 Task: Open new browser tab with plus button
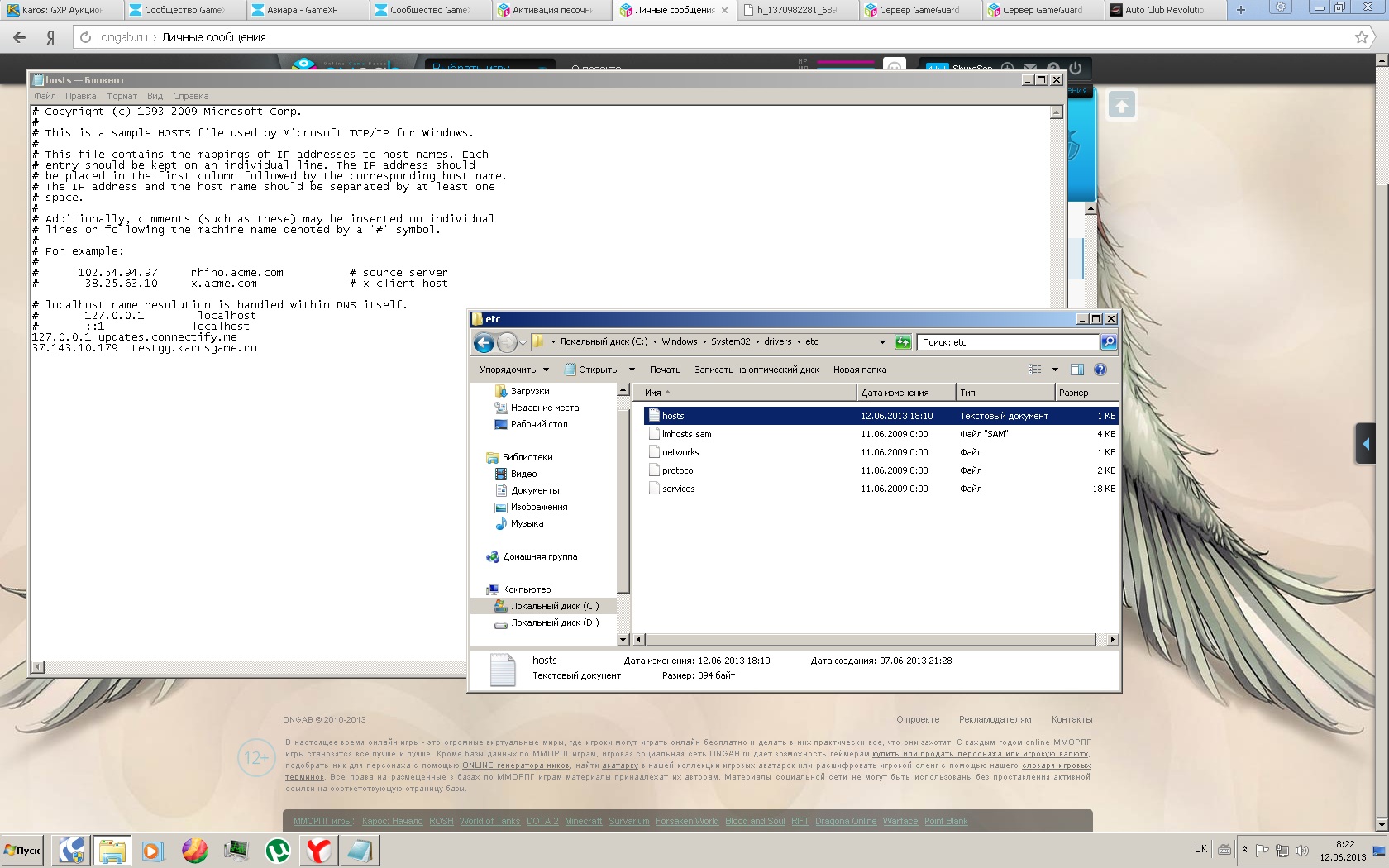click(x=1240, y=10)
